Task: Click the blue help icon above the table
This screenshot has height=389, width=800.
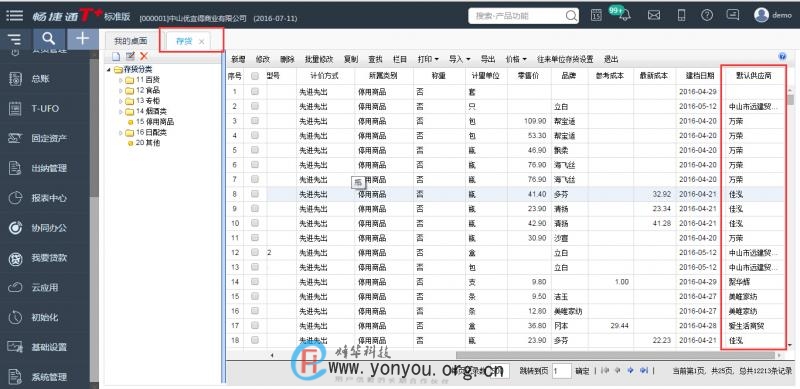Action: [x=782, y=56]
